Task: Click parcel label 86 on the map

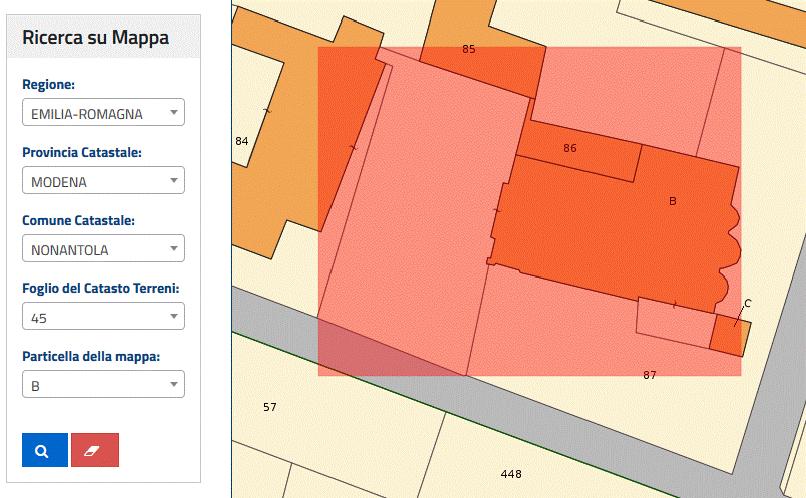Action: 570,148
